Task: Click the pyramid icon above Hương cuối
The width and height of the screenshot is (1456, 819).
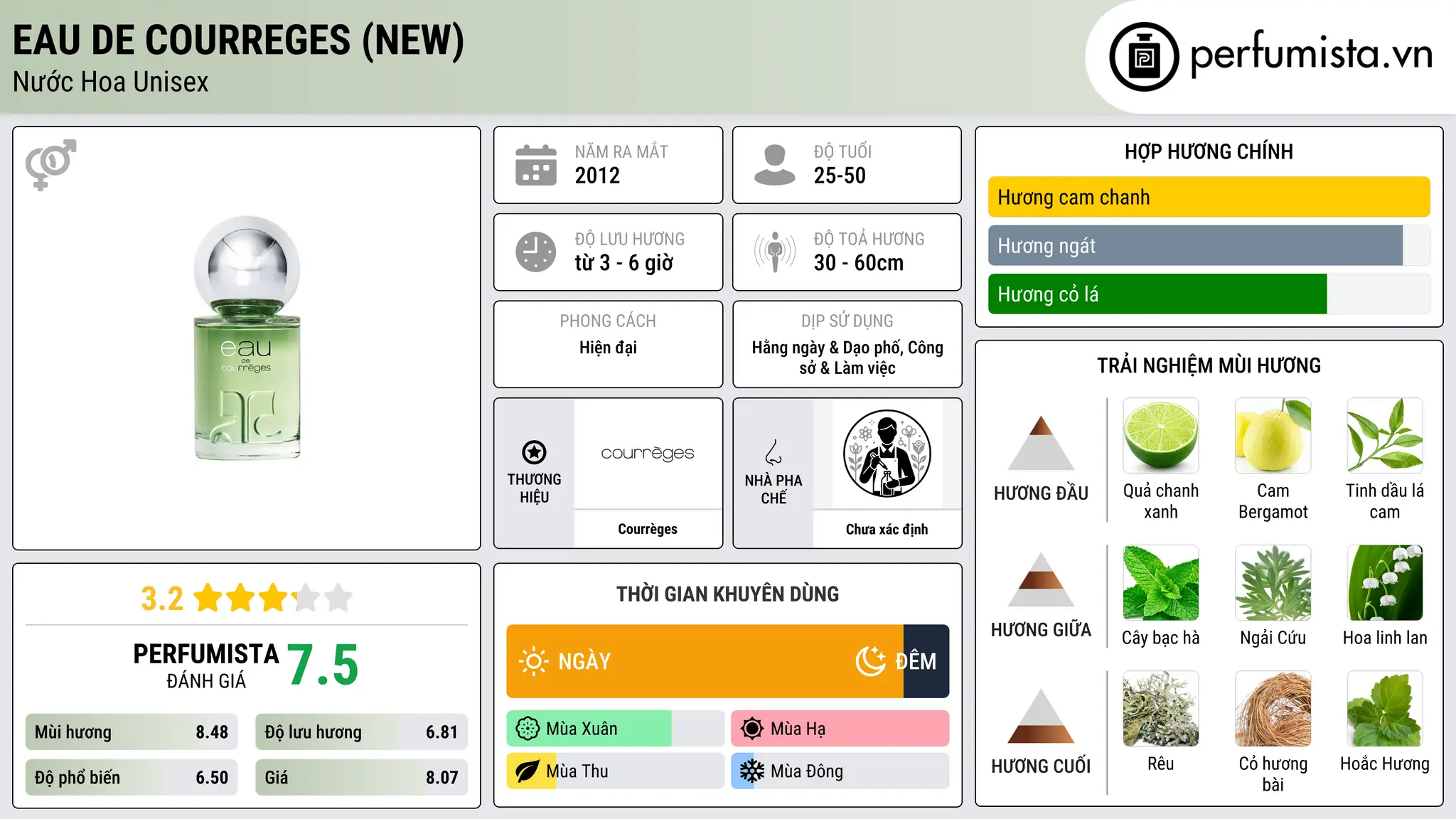Action: [x=1041, y=715]
